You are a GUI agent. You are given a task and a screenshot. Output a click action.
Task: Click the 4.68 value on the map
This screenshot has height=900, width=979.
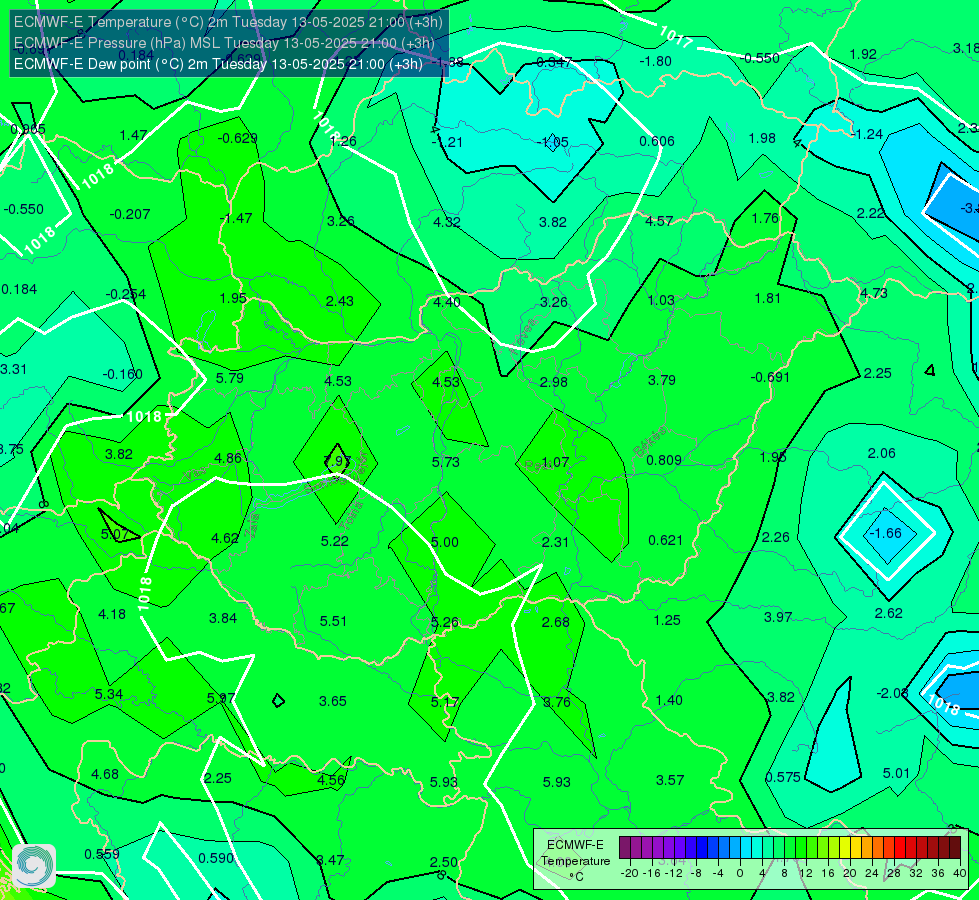[105, 774]
